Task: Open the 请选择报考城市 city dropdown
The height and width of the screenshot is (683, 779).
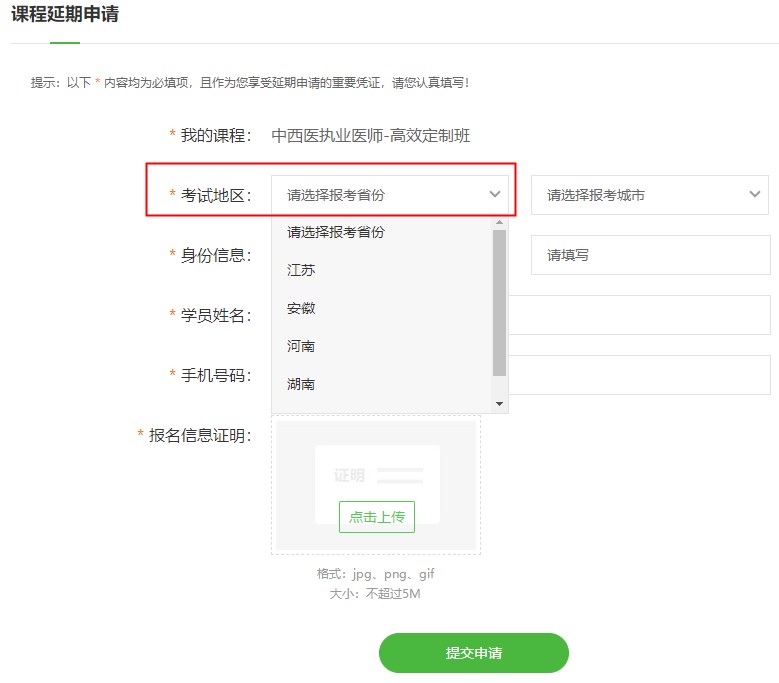Action: click(640, 195)
